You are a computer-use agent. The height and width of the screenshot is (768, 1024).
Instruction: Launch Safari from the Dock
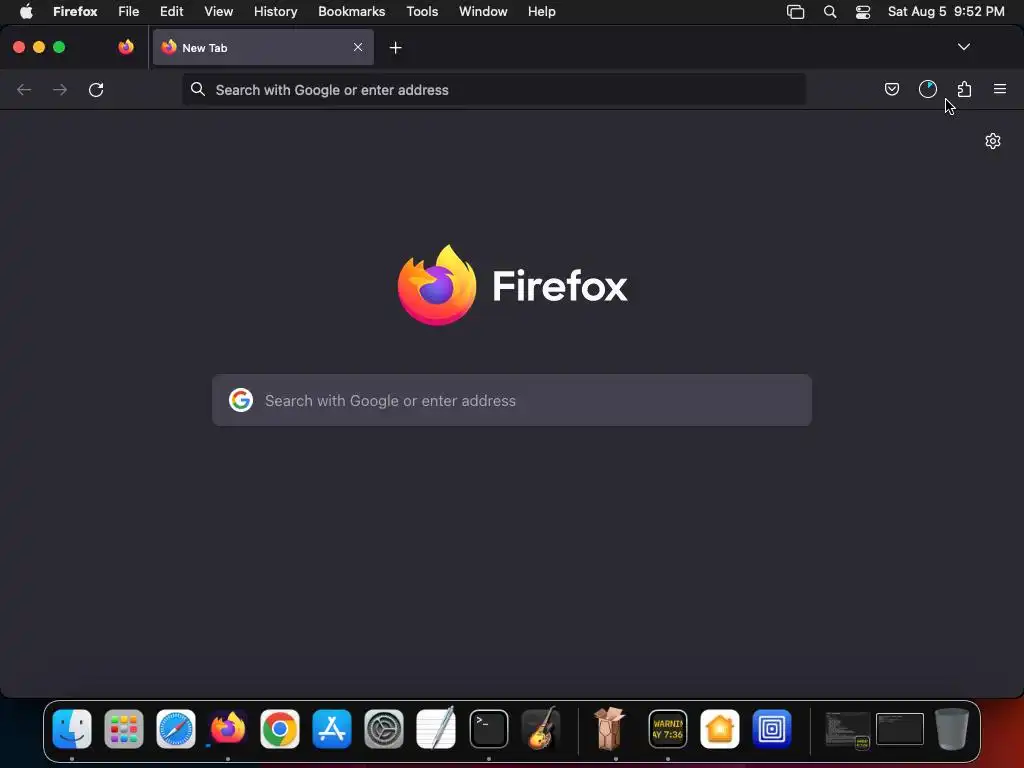(176, 729)
